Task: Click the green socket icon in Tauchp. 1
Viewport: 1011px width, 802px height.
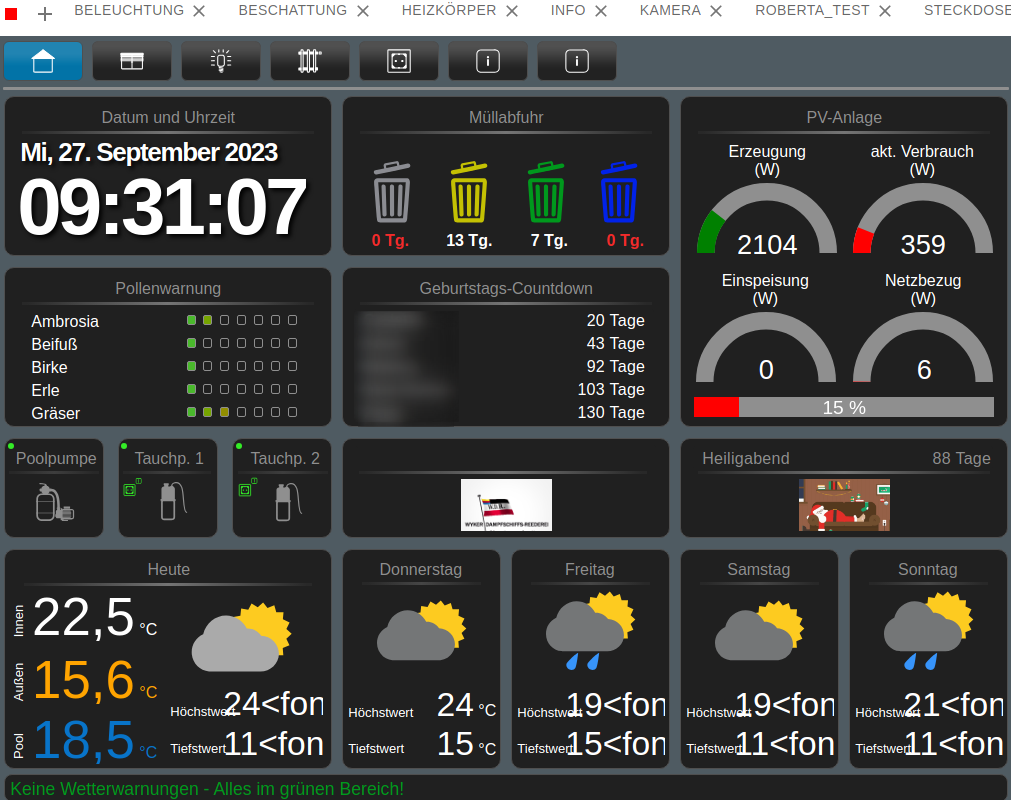Action: click(132, 487)
